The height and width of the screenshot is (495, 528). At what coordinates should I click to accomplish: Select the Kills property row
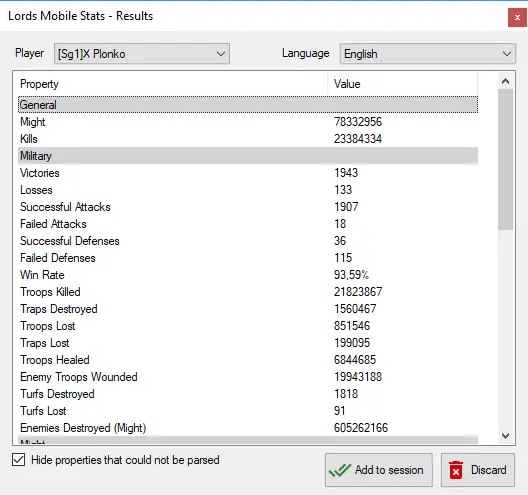pyautogui.click(x=248, y=139)
